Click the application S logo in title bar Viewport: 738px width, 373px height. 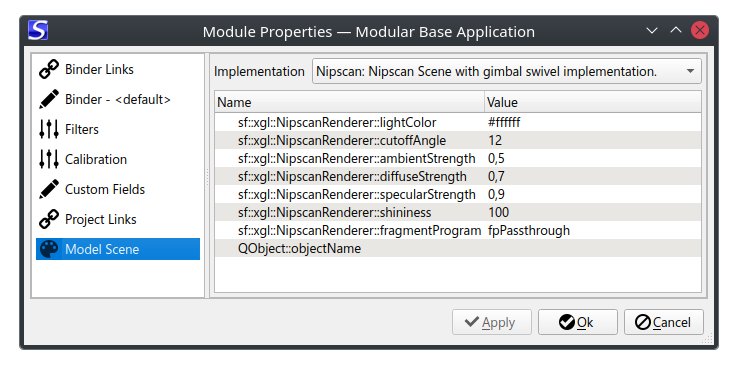tap(38, 31)
